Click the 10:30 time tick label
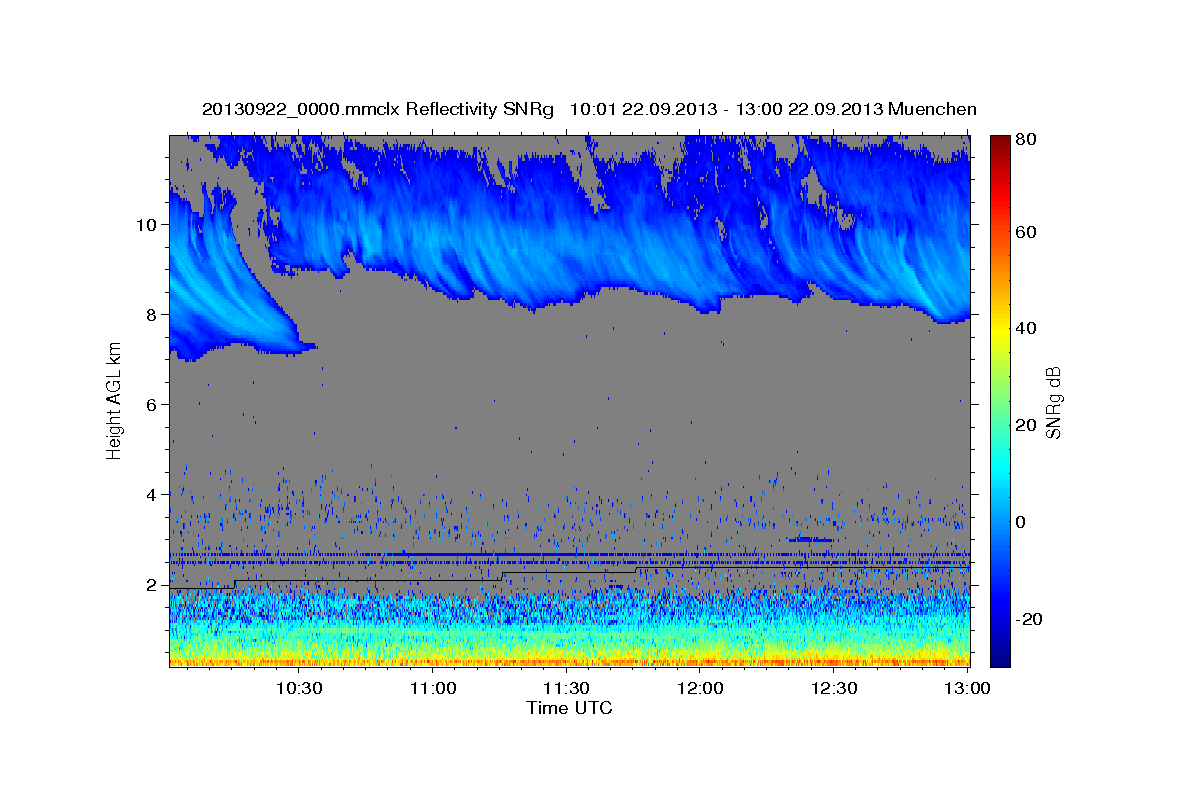Viewport: 1200px width, 800px height. click(299, 688)
